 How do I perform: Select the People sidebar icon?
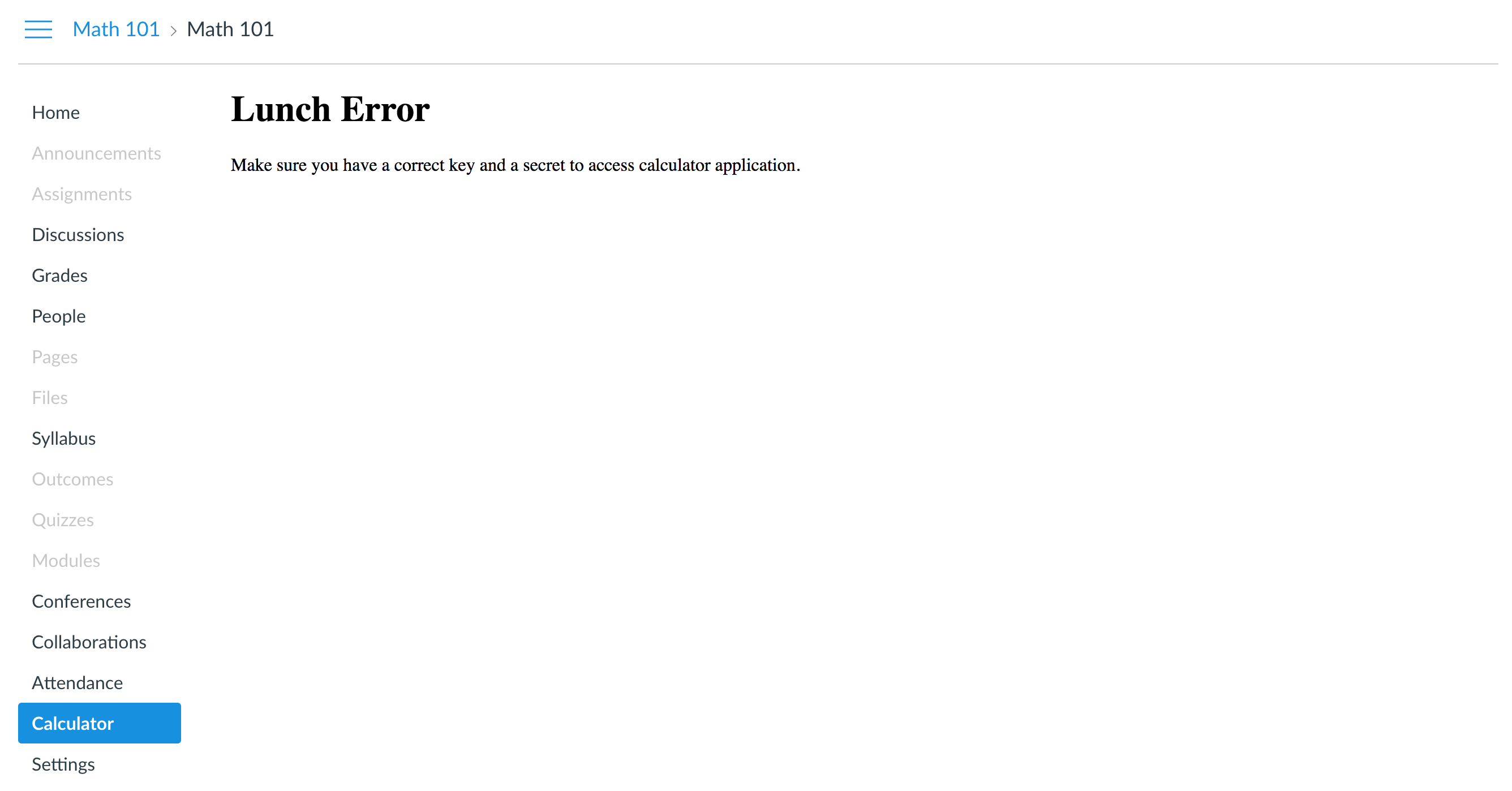57,316
